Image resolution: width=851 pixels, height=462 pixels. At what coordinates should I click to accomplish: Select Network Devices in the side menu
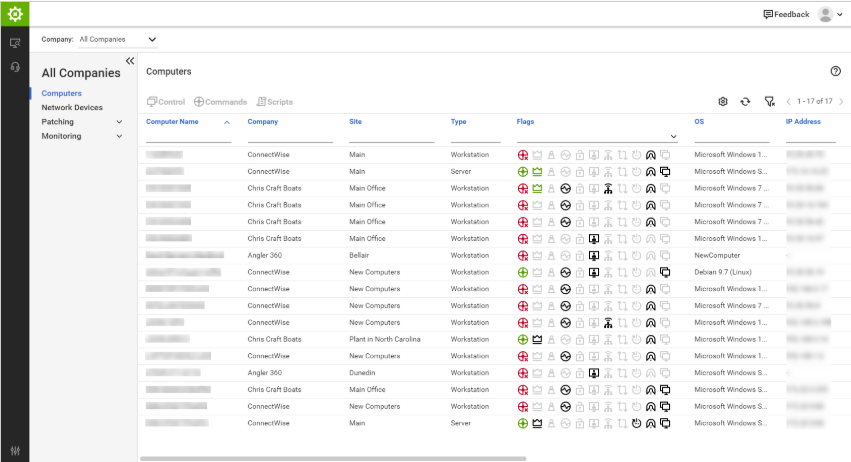tap(72, 107)
